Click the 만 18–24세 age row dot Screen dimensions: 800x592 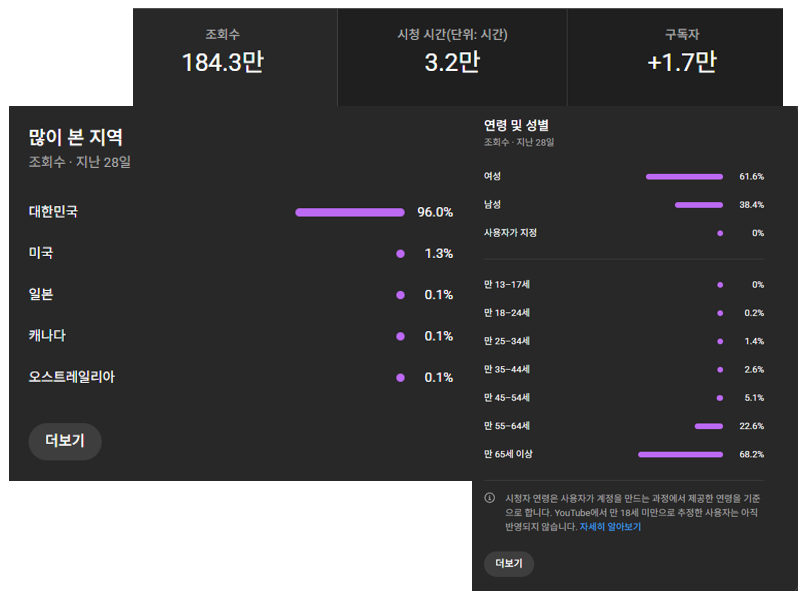[720, 313]
